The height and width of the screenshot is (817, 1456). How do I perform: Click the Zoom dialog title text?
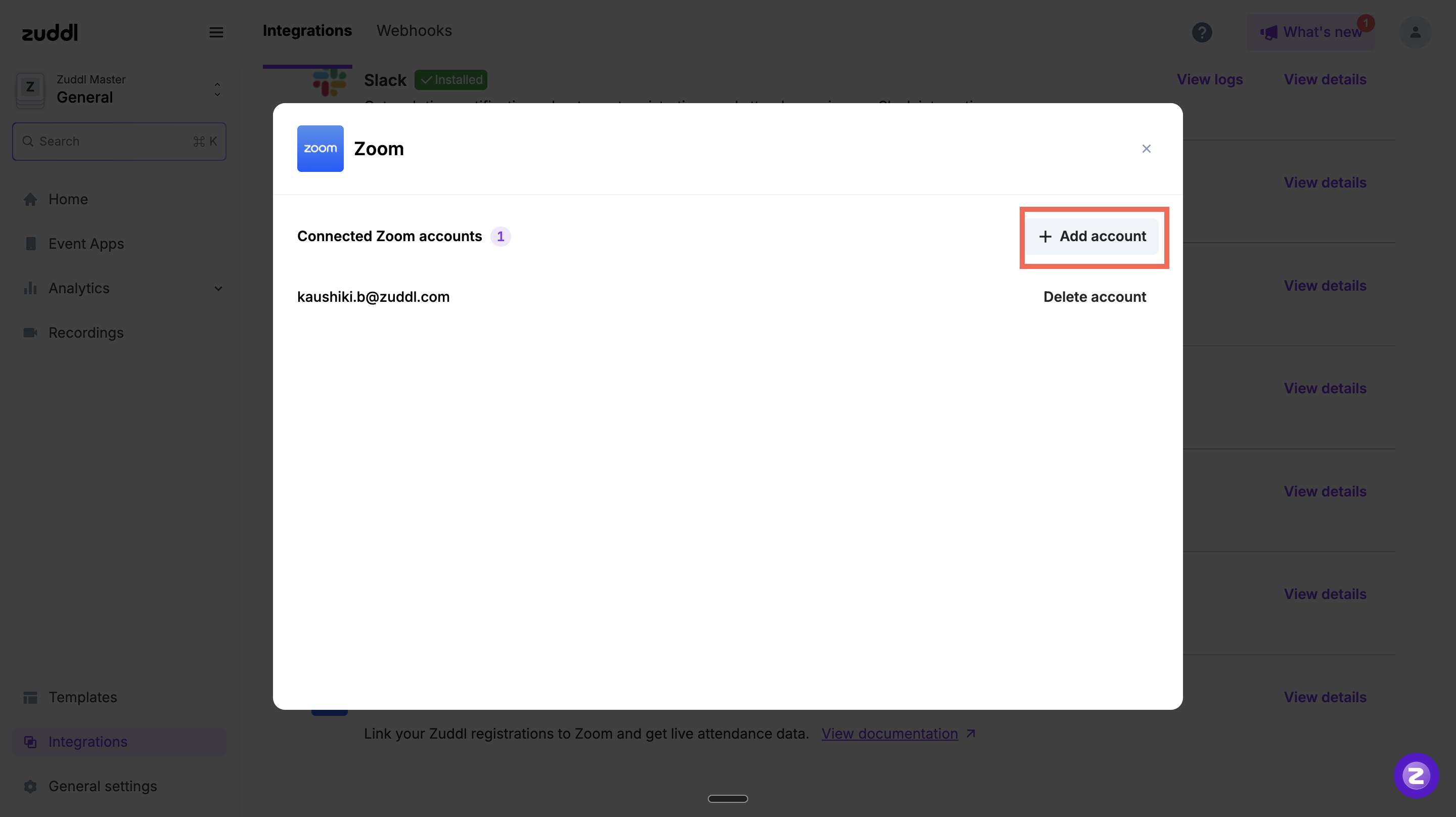click(379, 149)
